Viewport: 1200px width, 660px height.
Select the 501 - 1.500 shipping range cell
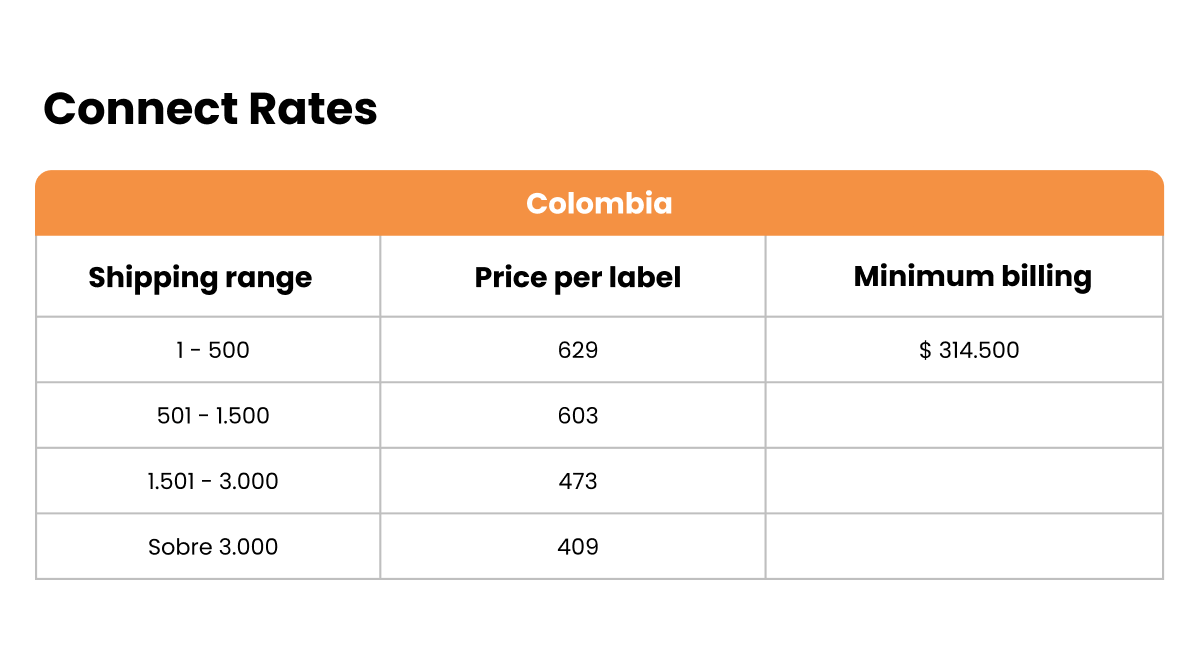tap(213, 415)
